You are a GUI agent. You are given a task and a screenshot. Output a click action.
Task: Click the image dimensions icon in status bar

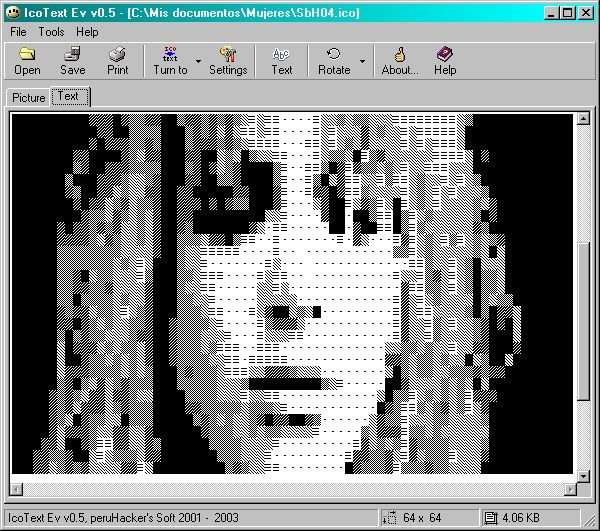(x=390, y=518)
